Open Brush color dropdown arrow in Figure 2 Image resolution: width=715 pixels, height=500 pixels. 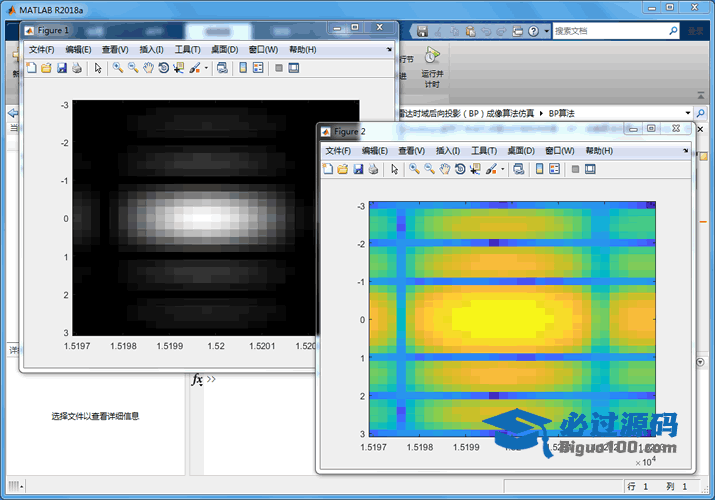503,169
